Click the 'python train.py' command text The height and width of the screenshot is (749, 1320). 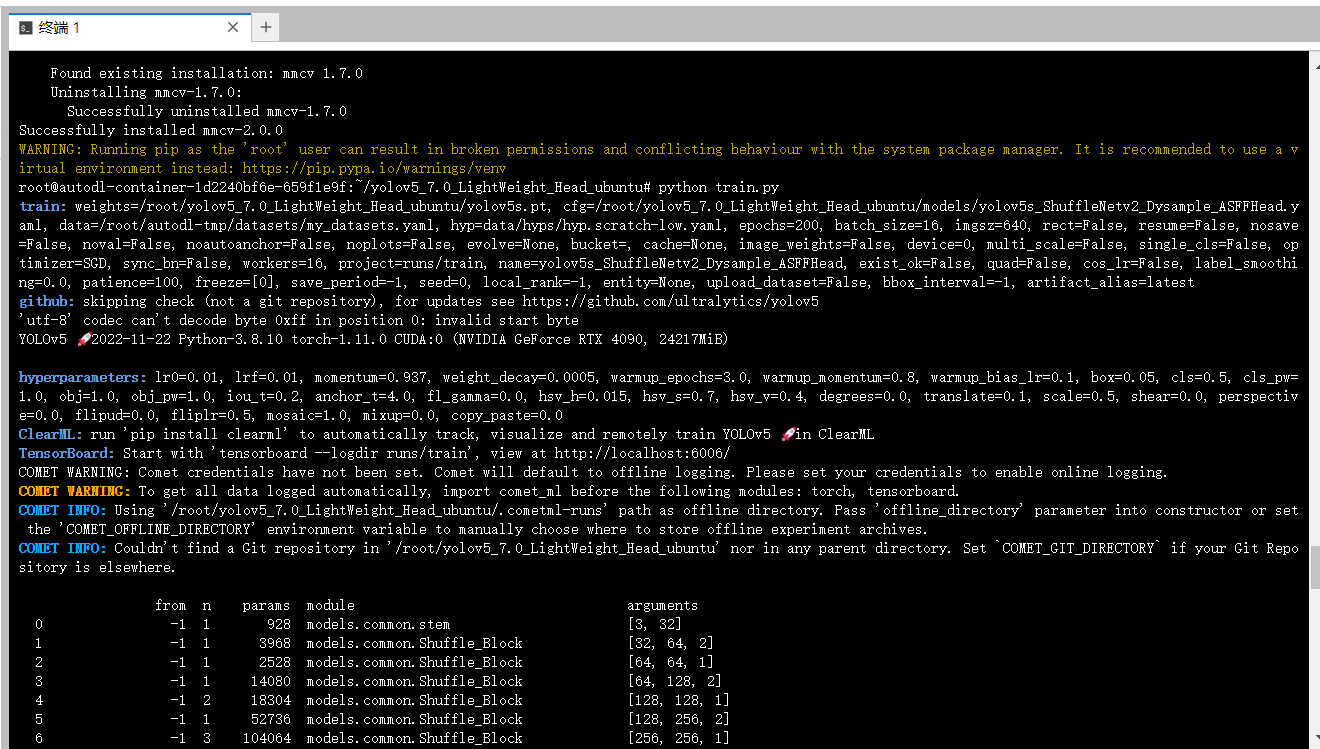click(719, 187)
